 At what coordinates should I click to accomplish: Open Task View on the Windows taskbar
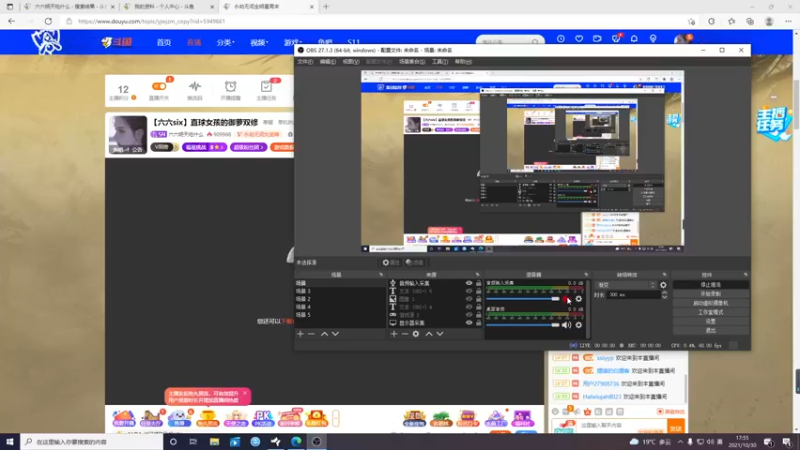193,442
